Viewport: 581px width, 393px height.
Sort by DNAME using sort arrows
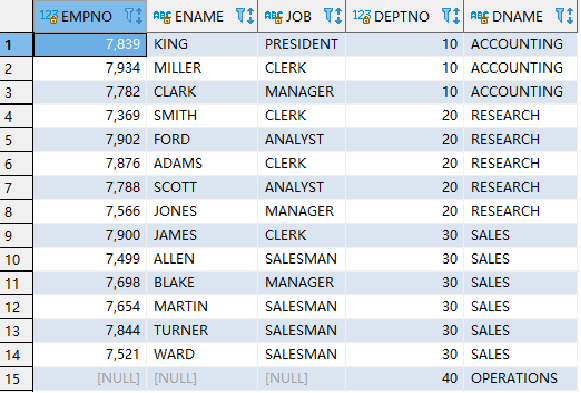(570, 16)
